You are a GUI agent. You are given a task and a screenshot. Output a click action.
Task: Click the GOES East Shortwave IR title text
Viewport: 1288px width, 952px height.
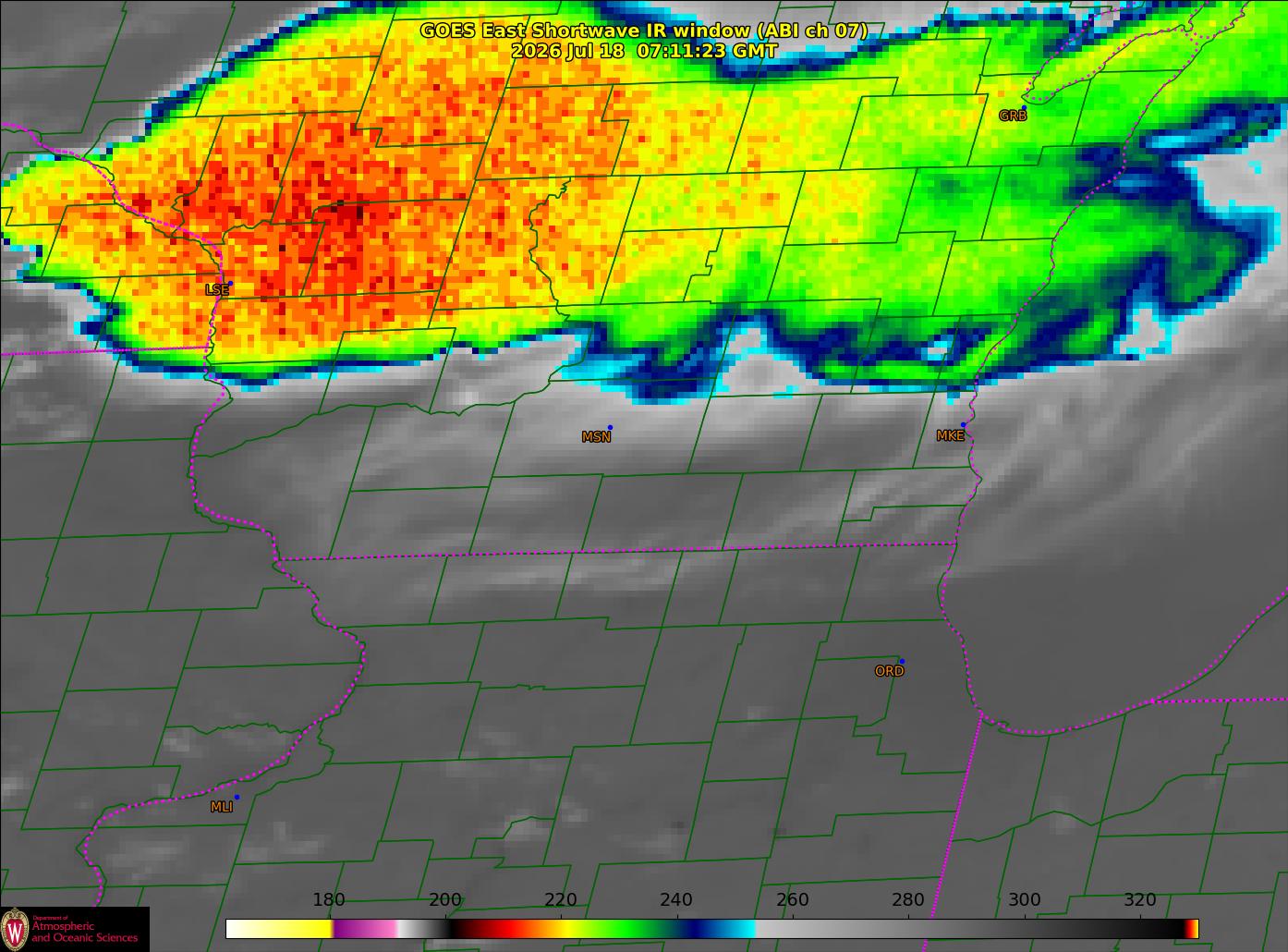(x=644, y=31)
